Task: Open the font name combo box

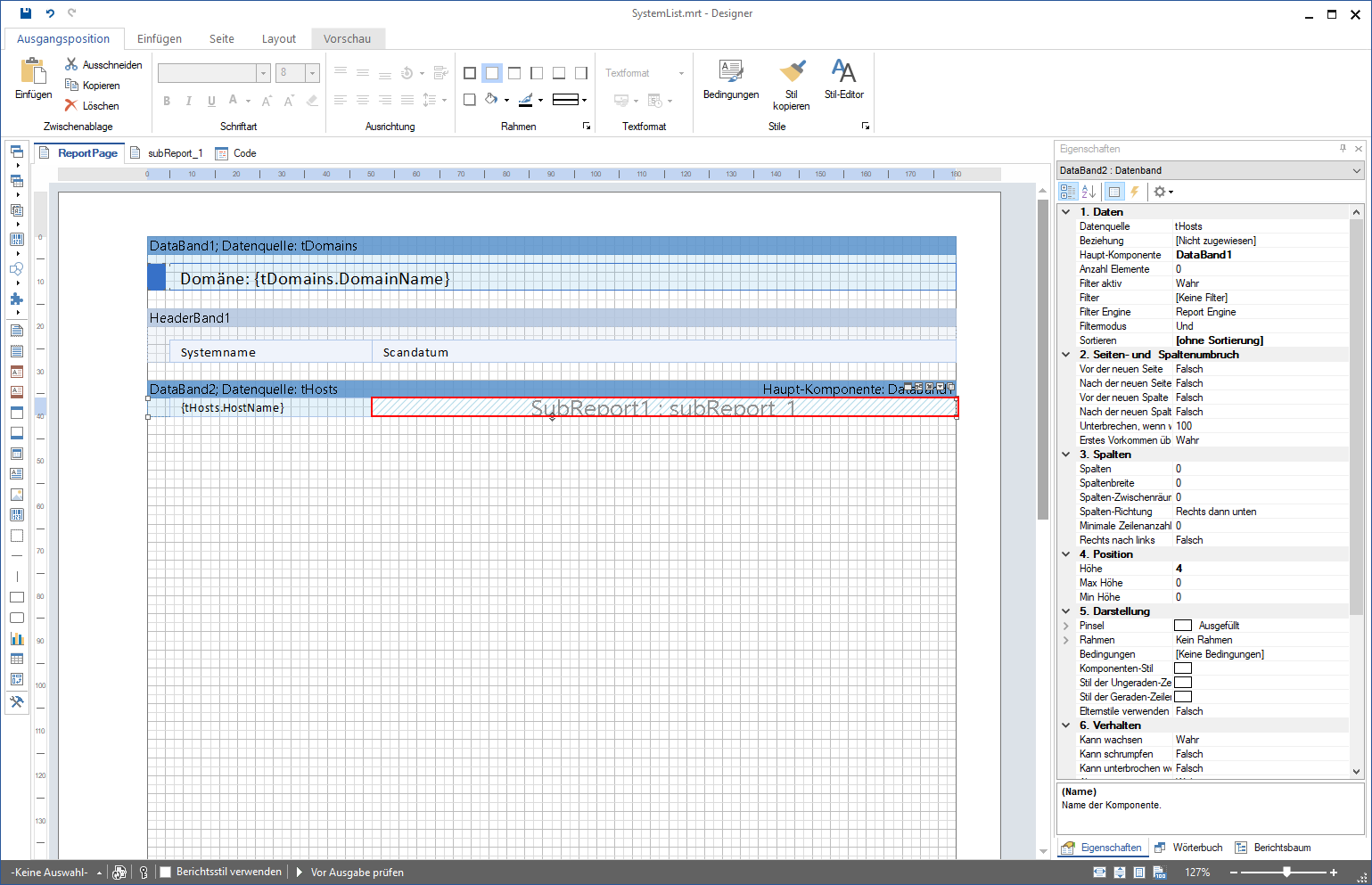Action: click(x=214, y=73)
